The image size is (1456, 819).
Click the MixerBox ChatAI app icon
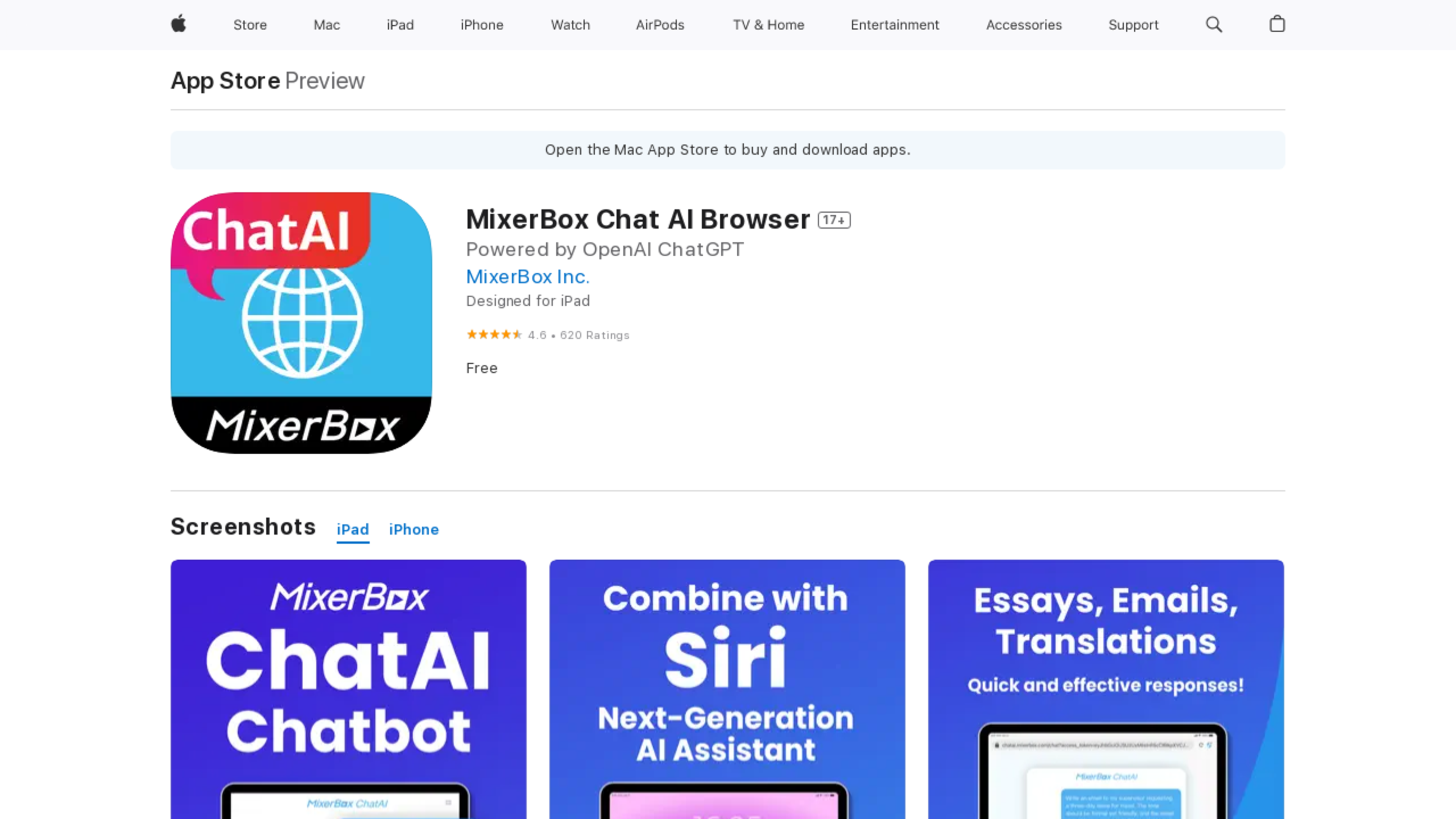(301, 323)
